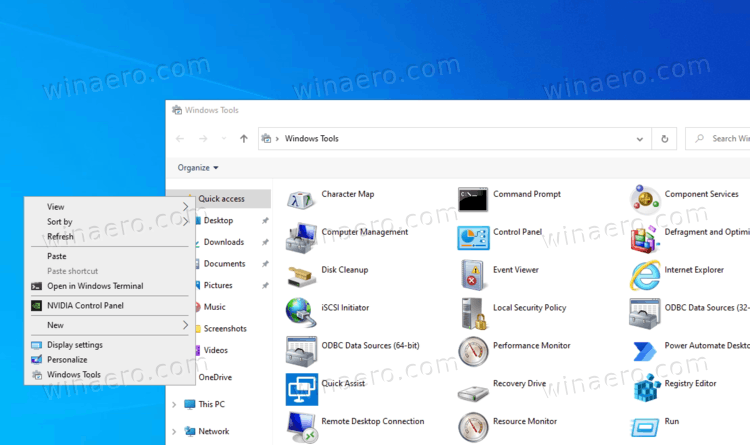Open Computer Management icon
Image resolution: width=750 pixels, height=445 pixels.
click(x=301, y=237)
